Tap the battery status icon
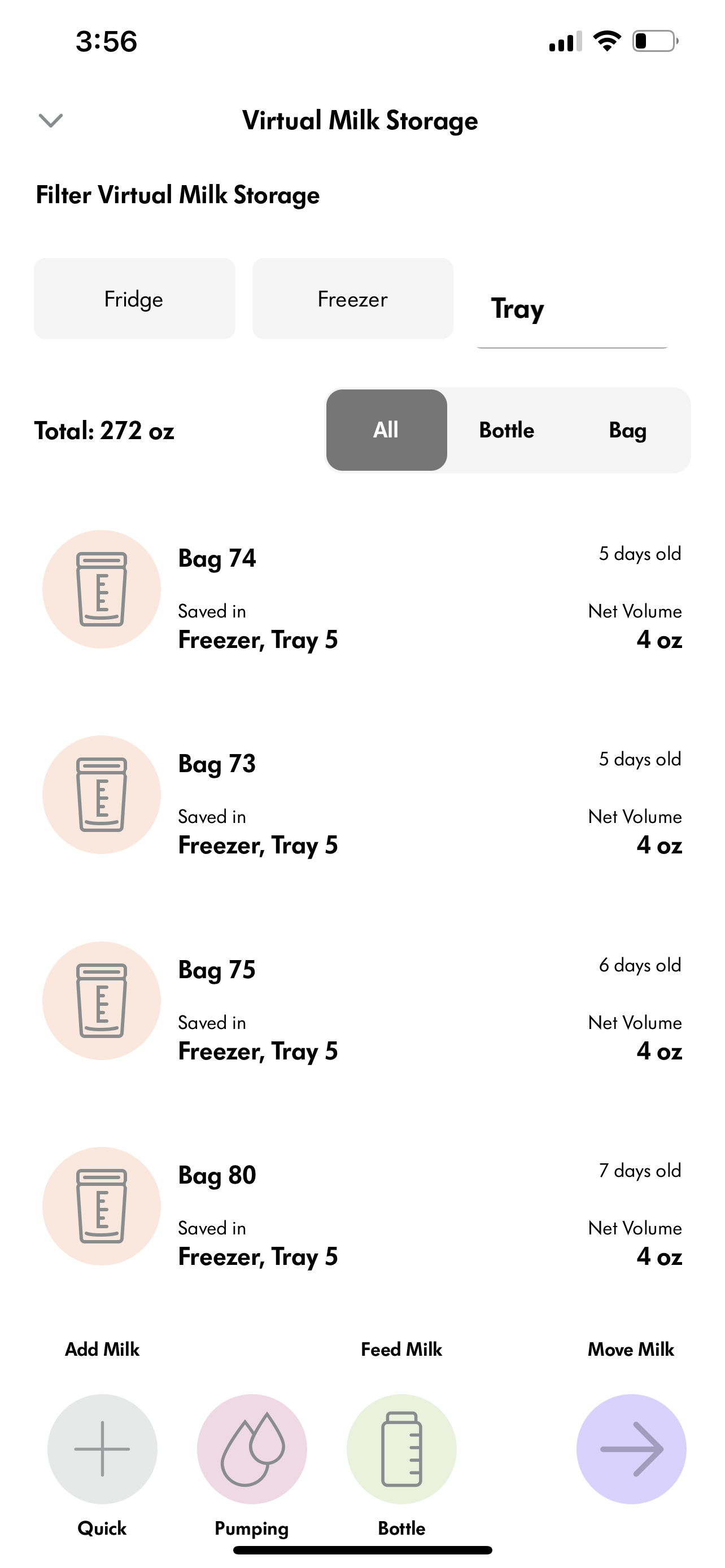 point(655,41)
